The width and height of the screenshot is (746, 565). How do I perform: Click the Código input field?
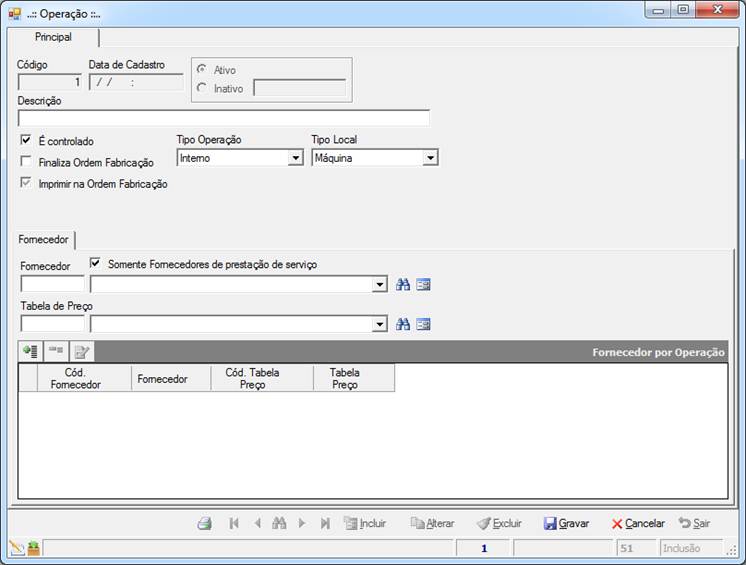coord(49,82)
